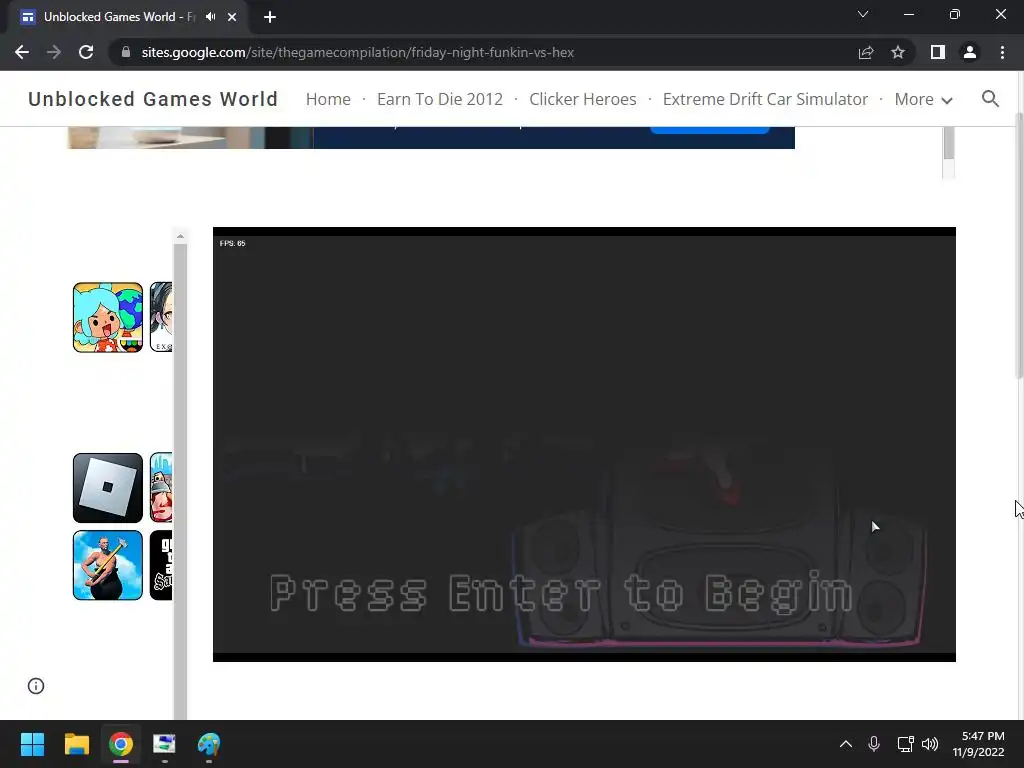Open Roblox game thumbnail
The width and height of the screenshot is (1024, 768).
[108, 488]
